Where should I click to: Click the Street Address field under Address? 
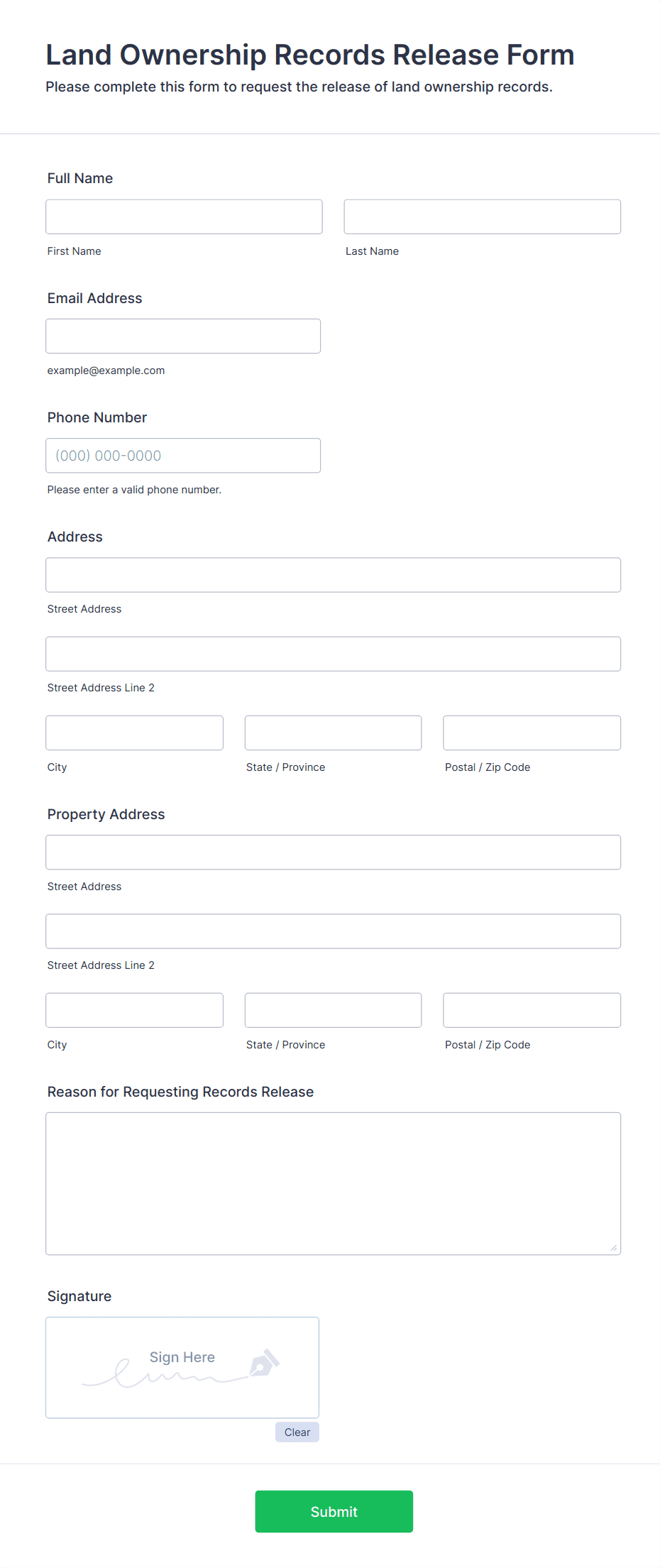click(333, 575)
